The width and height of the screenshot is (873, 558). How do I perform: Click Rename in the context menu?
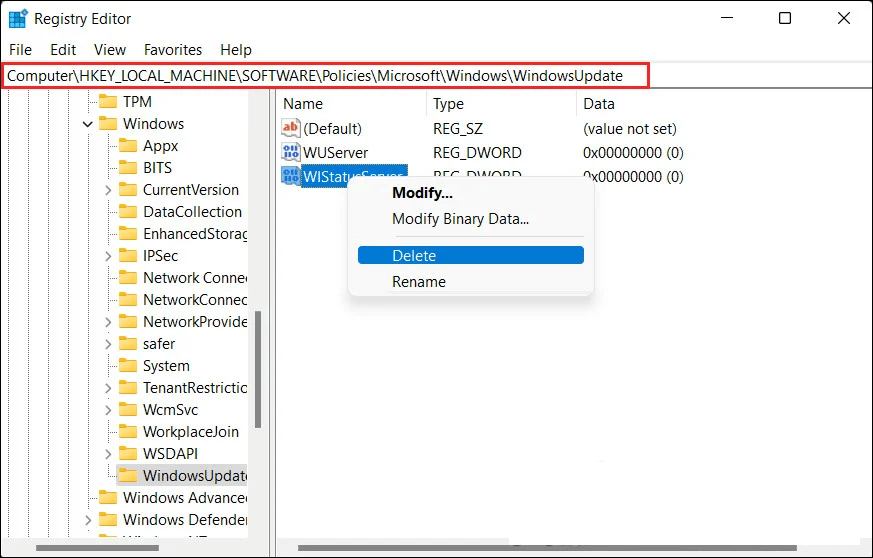pos(419,282)
